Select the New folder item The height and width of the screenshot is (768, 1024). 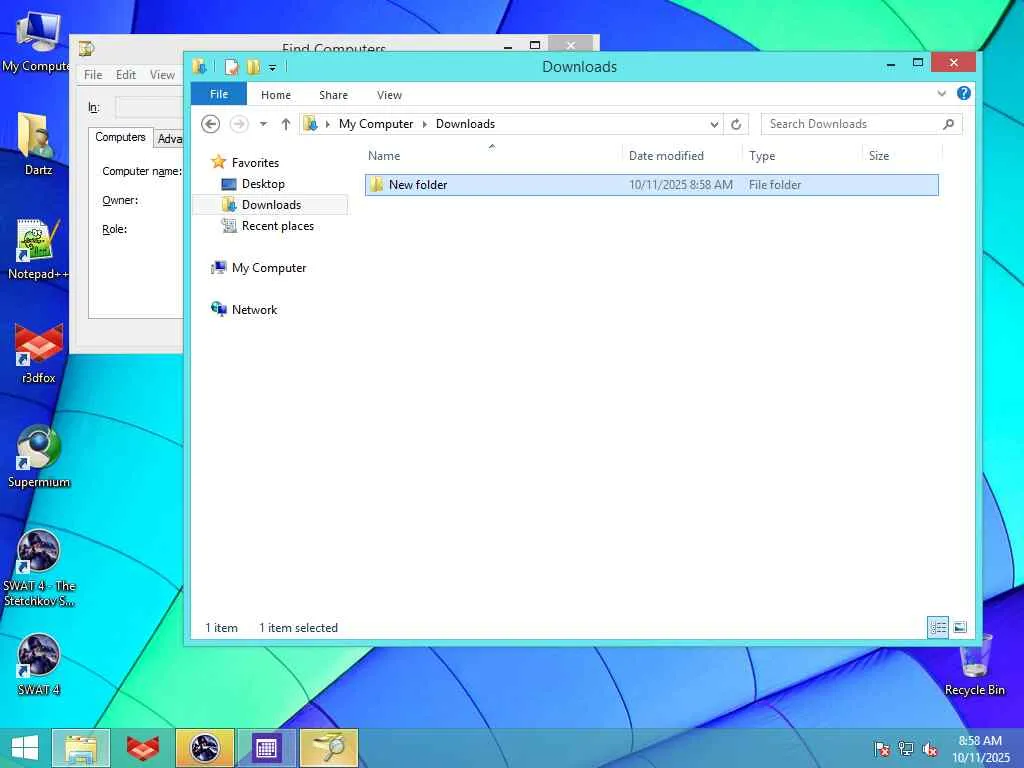click(652, 185)
